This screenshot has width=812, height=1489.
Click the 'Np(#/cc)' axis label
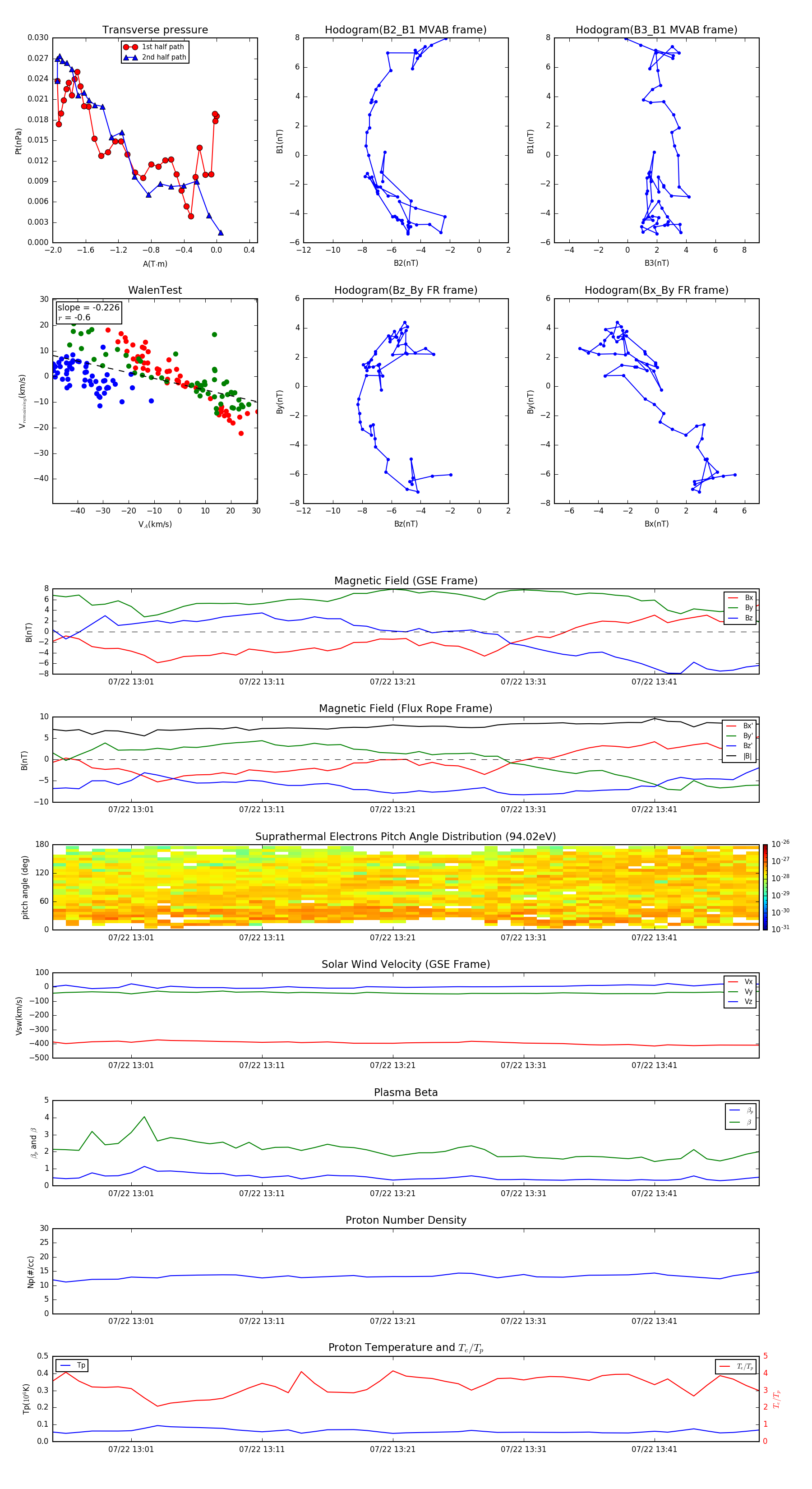click(x=31, y=1271)
